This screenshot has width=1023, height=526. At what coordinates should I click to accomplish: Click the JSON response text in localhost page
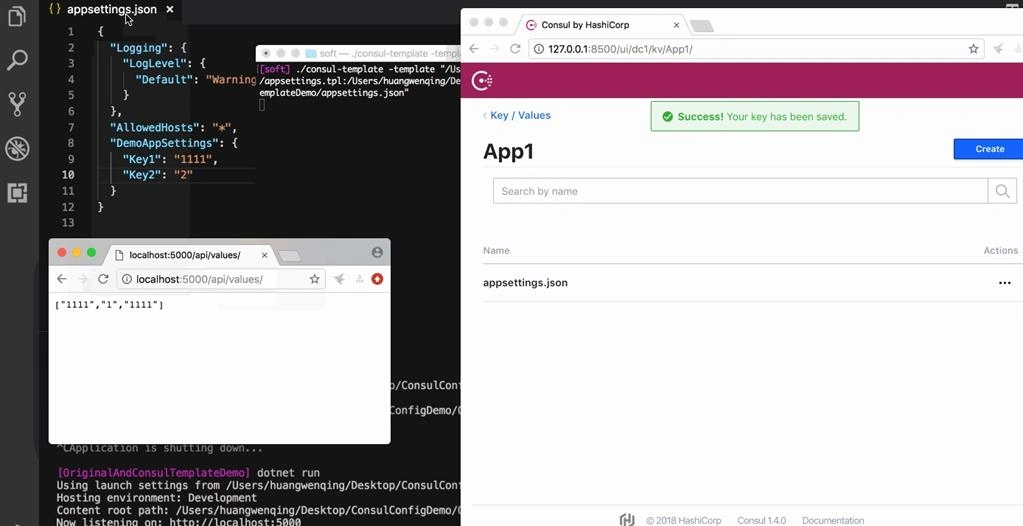[x=109, y=305]
